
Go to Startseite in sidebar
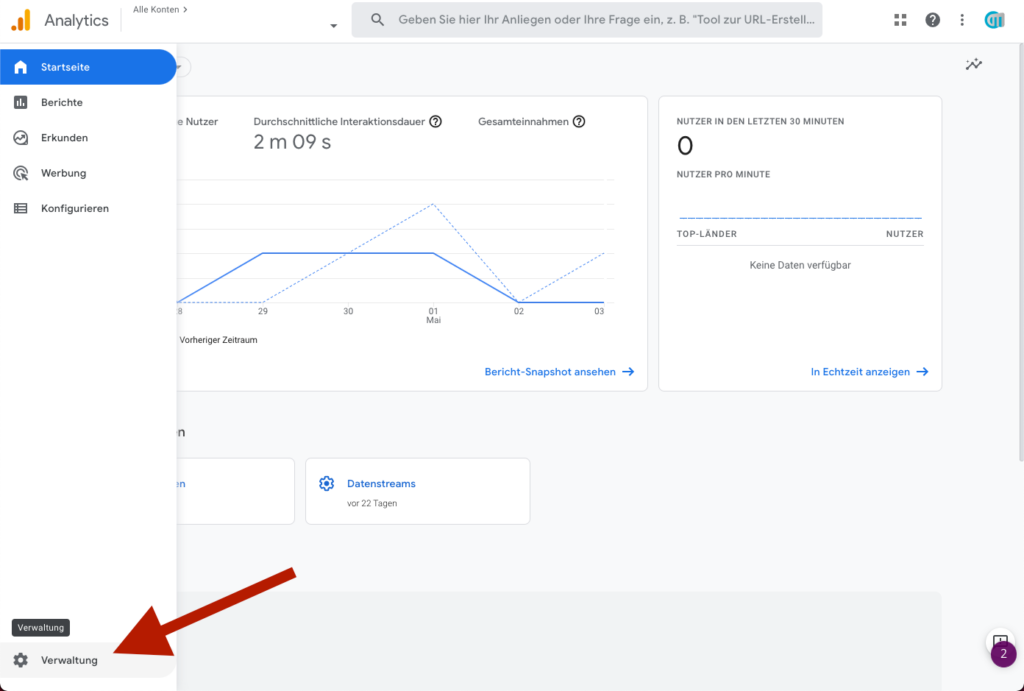coord(88,67)
